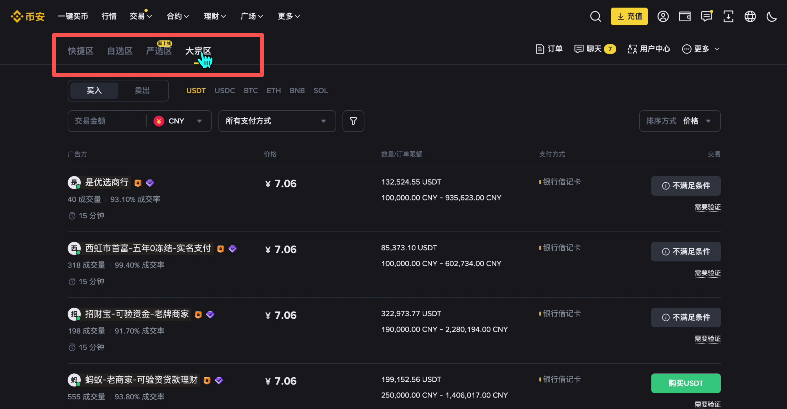Open the 订单 orders link
The image size is (787, 409).
click(550, 49)
